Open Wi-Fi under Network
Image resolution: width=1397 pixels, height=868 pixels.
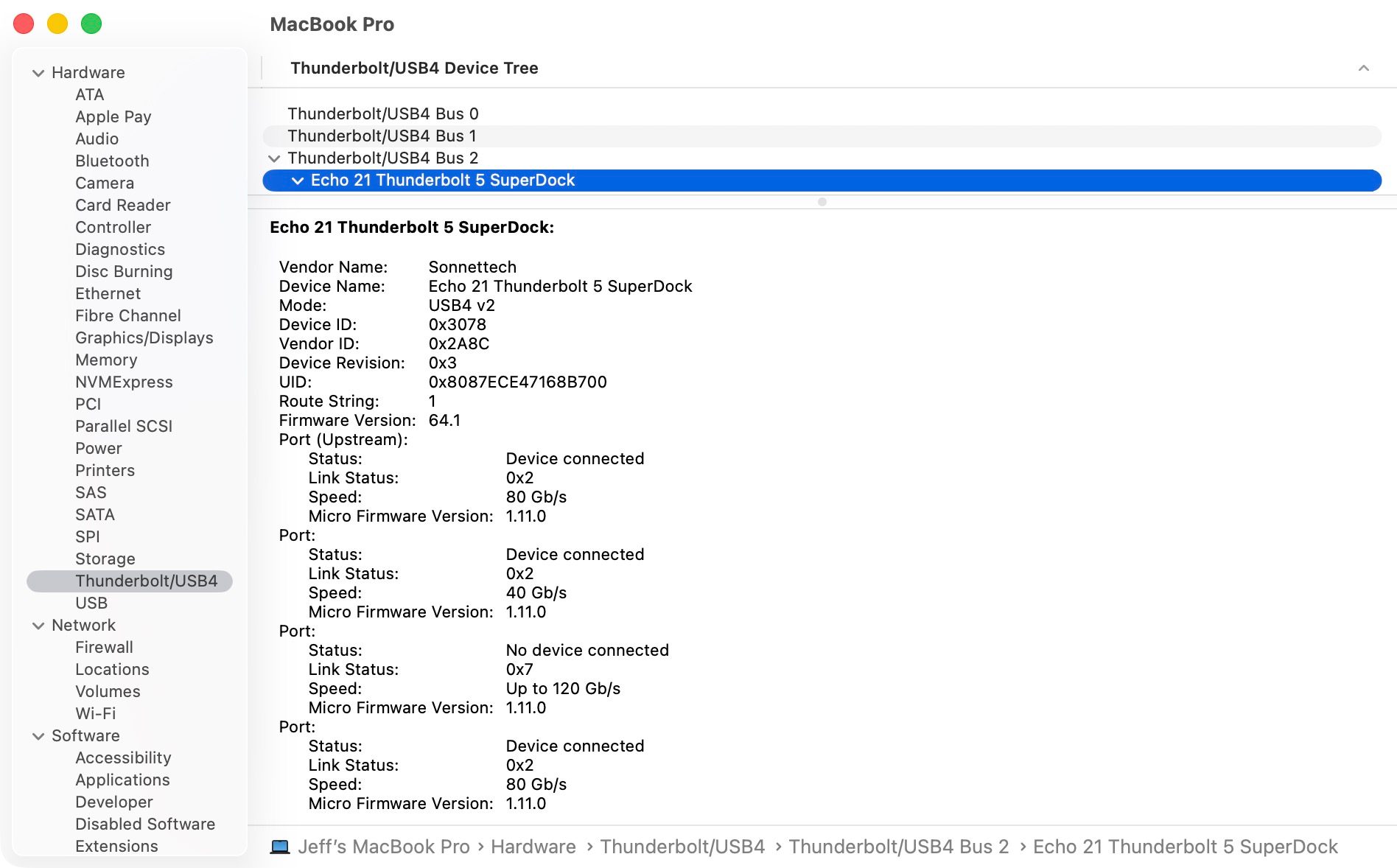click(x=96, y=713)
